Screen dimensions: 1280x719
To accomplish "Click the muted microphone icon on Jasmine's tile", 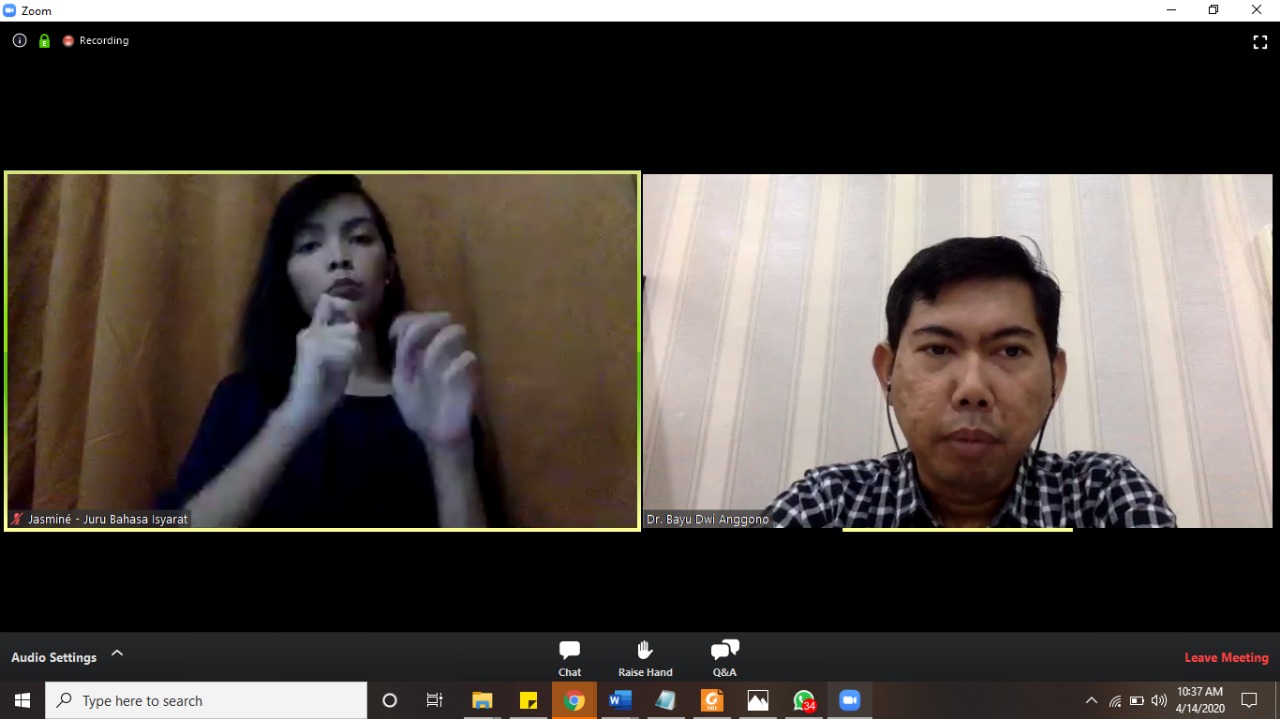I will pos(17,519).
